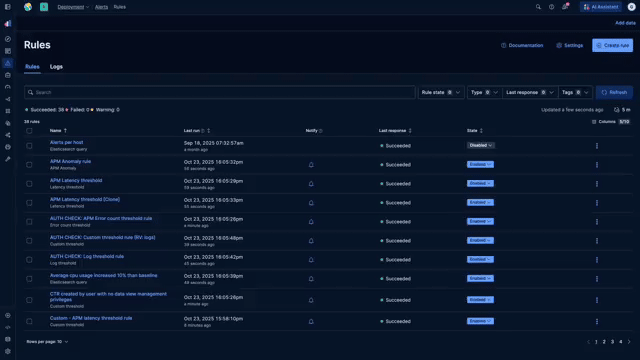Image resolution: width=640 pixels, height=360 pixels.
Task: Click the bell icon for APM Anomaly rule
Action: pyautogui.click(x=311, y=165)
